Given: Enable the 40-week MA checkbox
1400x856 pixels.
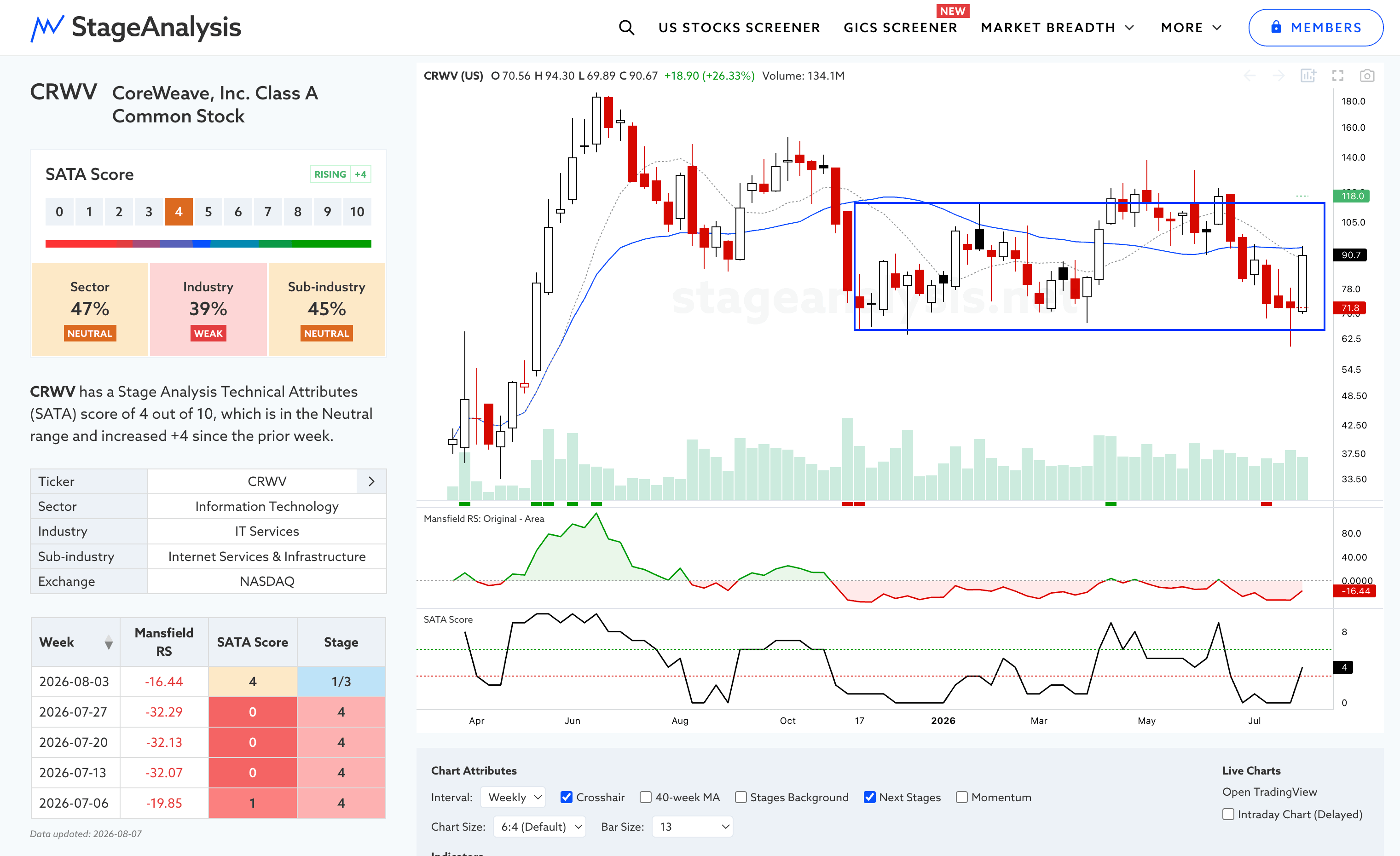Looking at the screenshot, I should click(x=645, y=797).
